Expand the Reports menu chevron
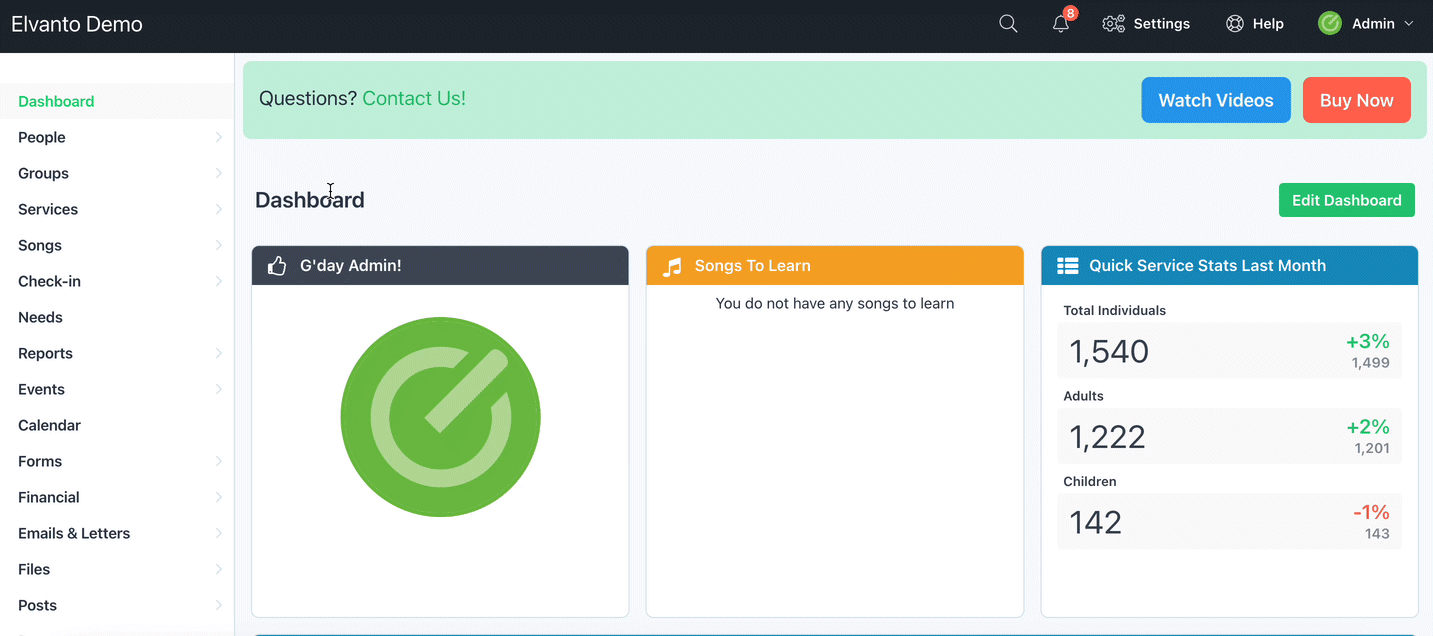1433x636 pixels. pos(218,353)
